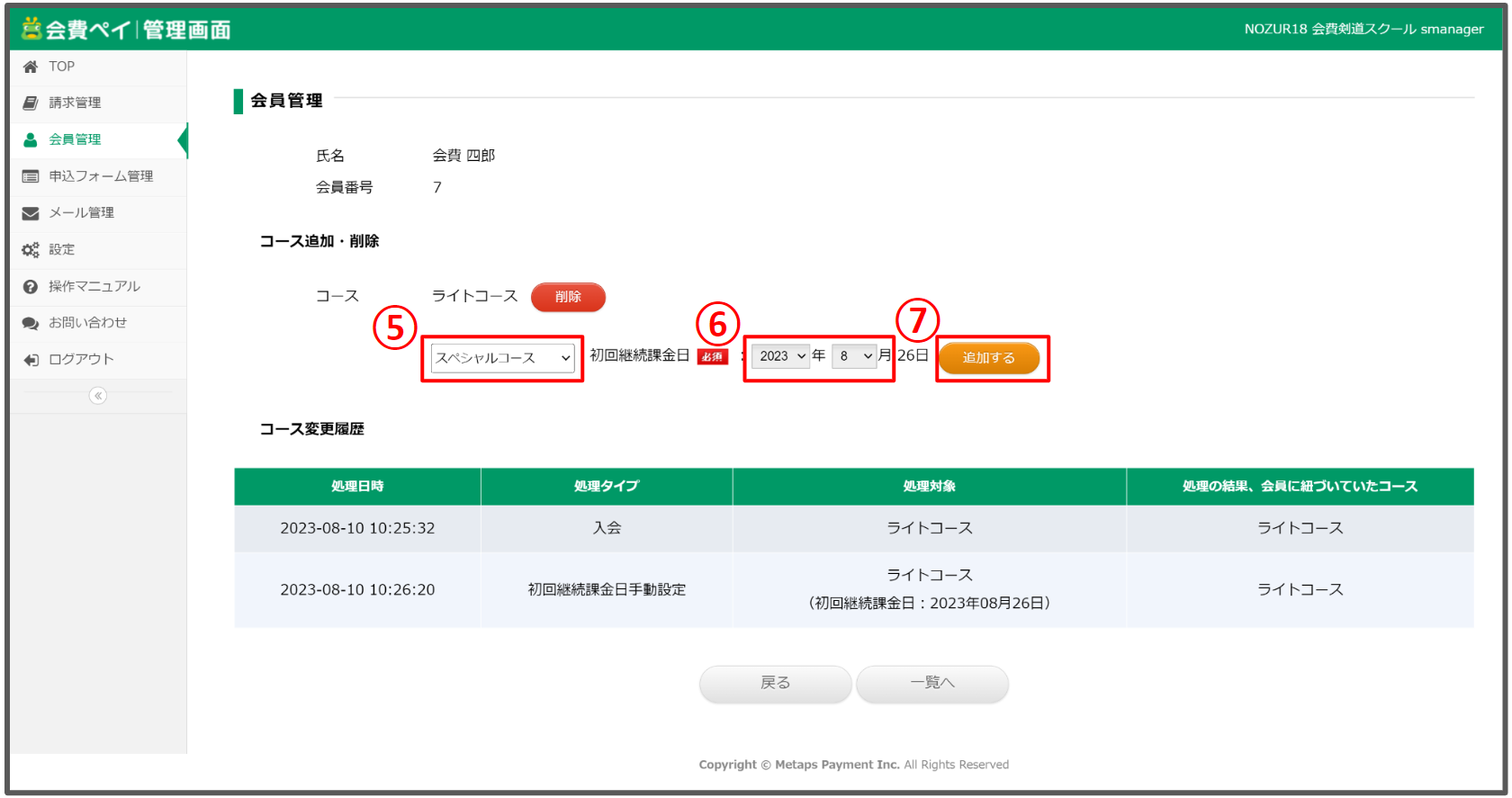The image size is (1512, 798).
Task: Click the 会費ペイ logo in the header
Action: pos(126,30)
